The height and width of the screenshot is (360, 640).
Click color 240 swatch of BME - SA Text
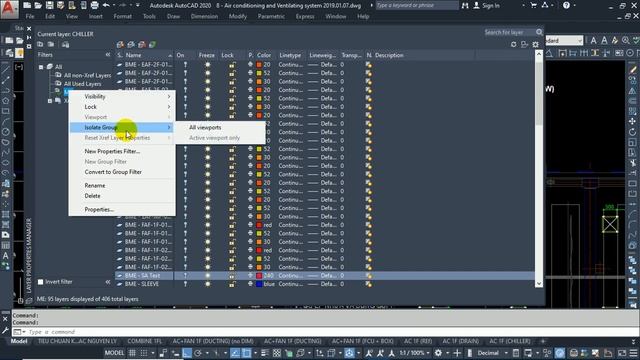(259, 276)
